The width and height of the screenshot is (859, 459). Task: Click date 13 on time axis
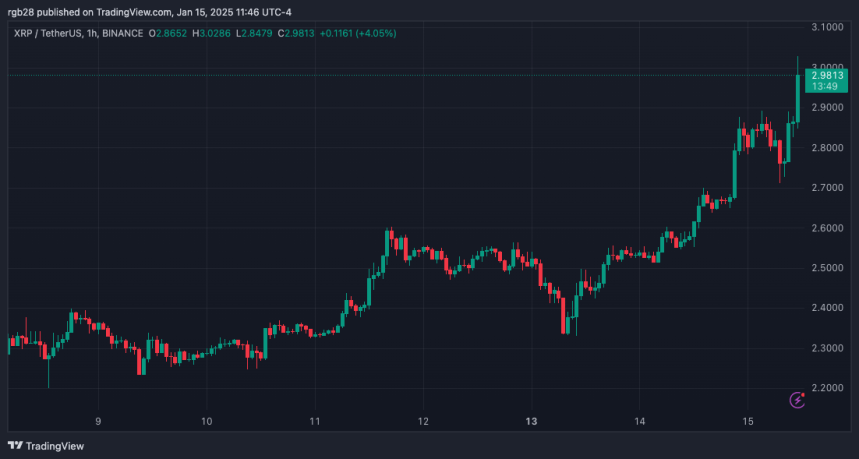(531, 421)
